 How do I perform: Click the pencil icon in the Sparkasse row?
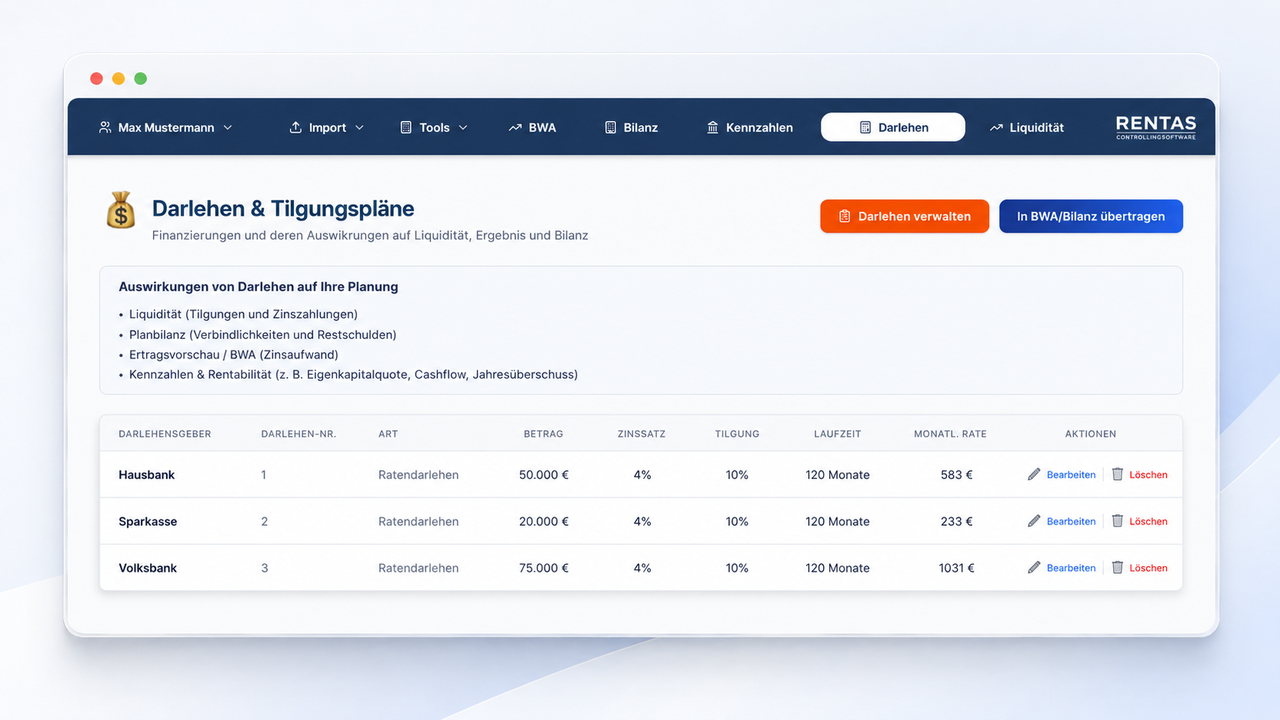click(1034, 521)
